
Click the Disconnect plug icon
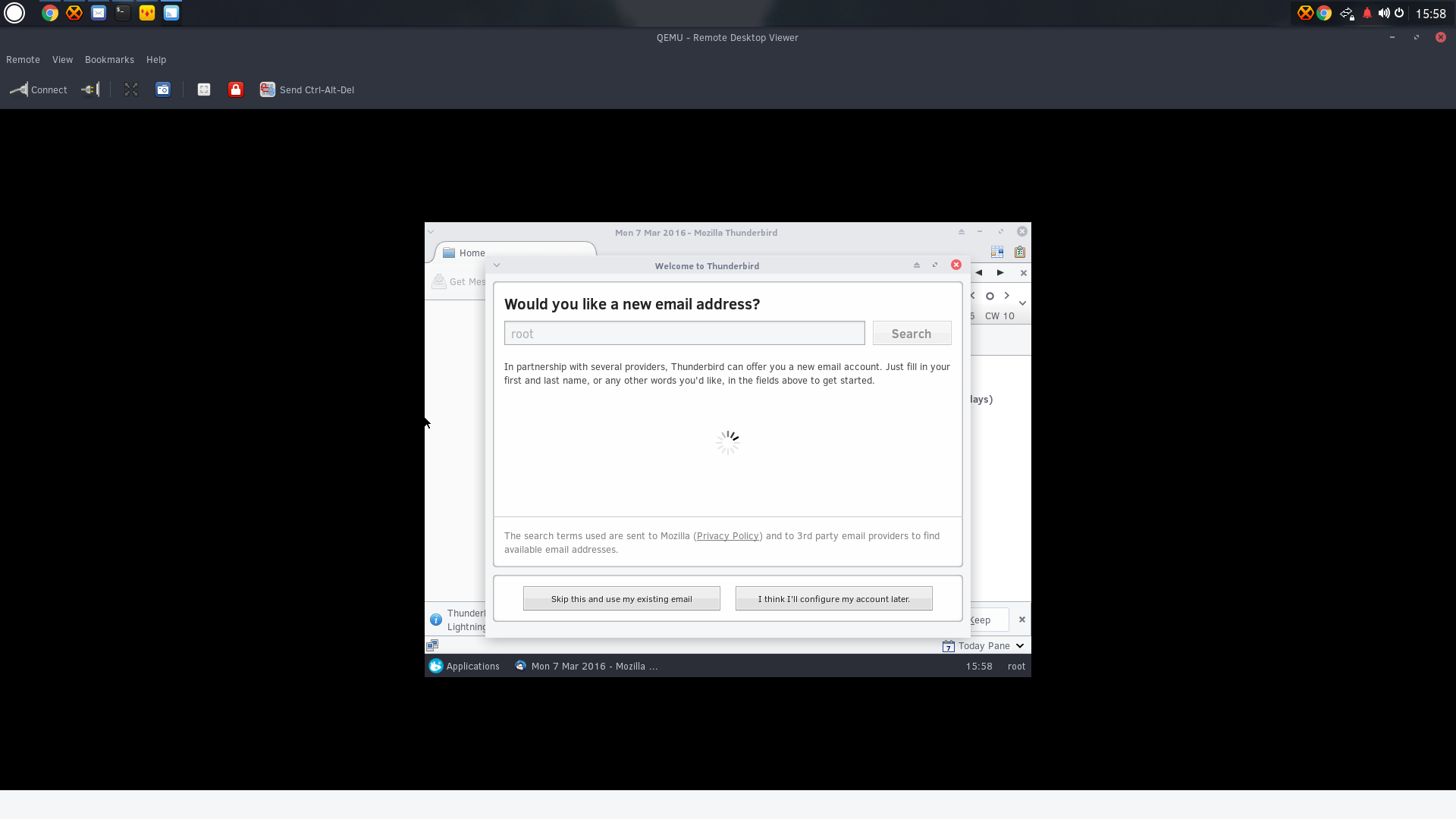click(90, 89)
